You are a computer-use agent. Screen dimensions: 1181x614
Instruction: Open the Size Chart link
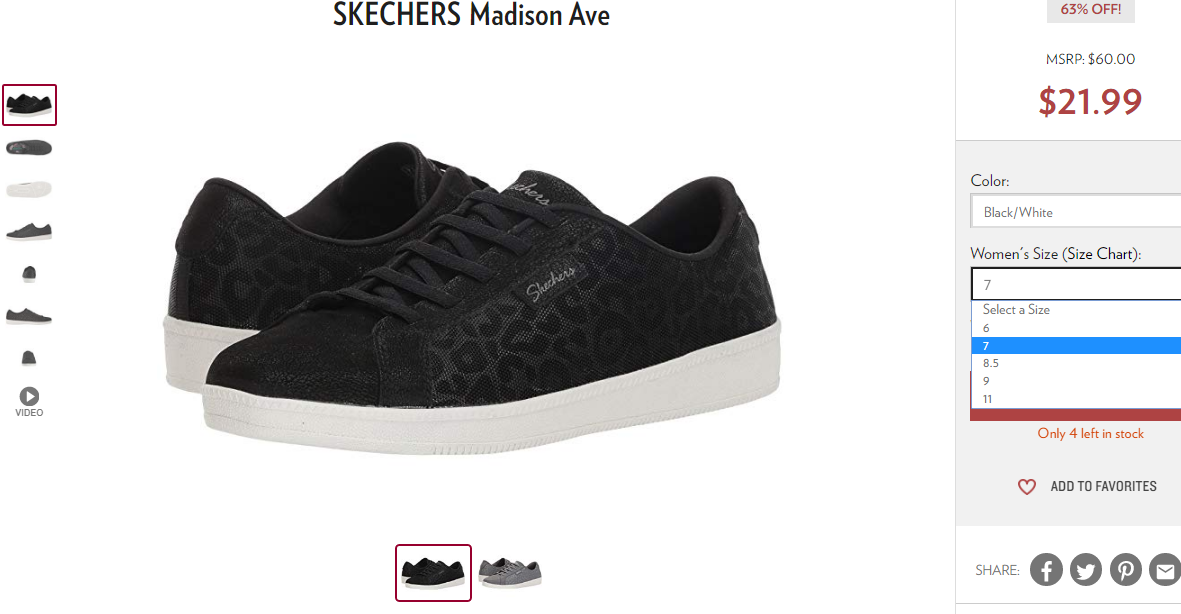pyautogui.click(x=1097, y=254)
